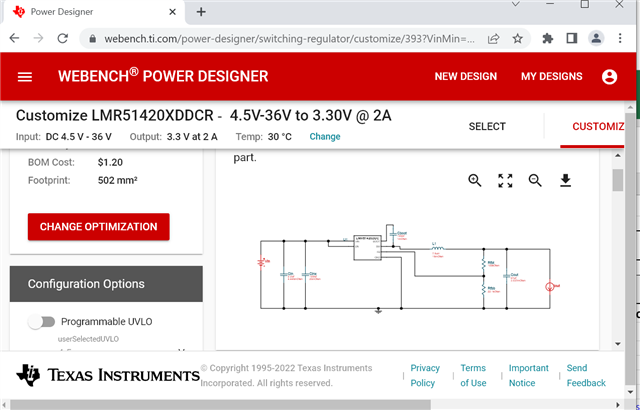The width and height of the screenshot is (640, 410).
Task: Click the Change design inputs link
Action: point(325,137)
